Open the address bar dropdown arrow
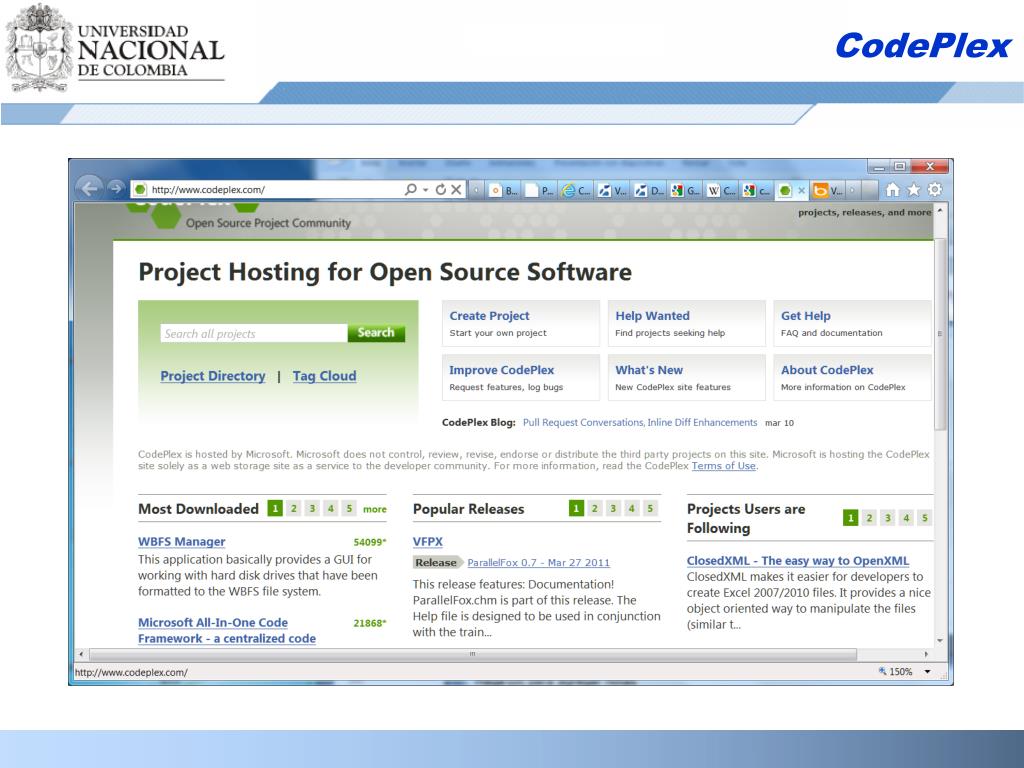The width and height of the screenshot is (1024, 768). tap(425, 189)
